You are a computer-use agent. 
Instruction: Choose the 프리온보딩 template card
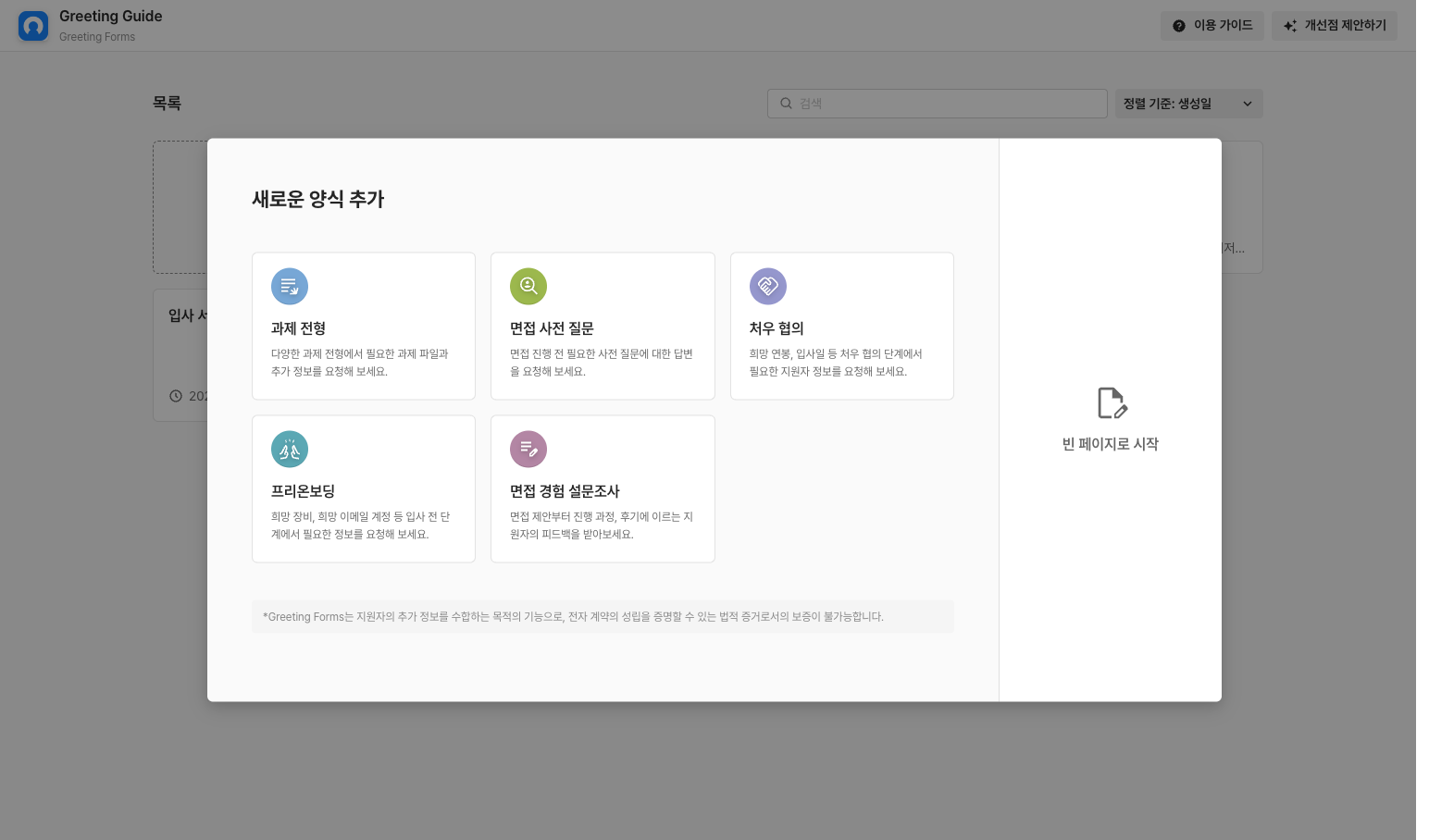[364, 488]
